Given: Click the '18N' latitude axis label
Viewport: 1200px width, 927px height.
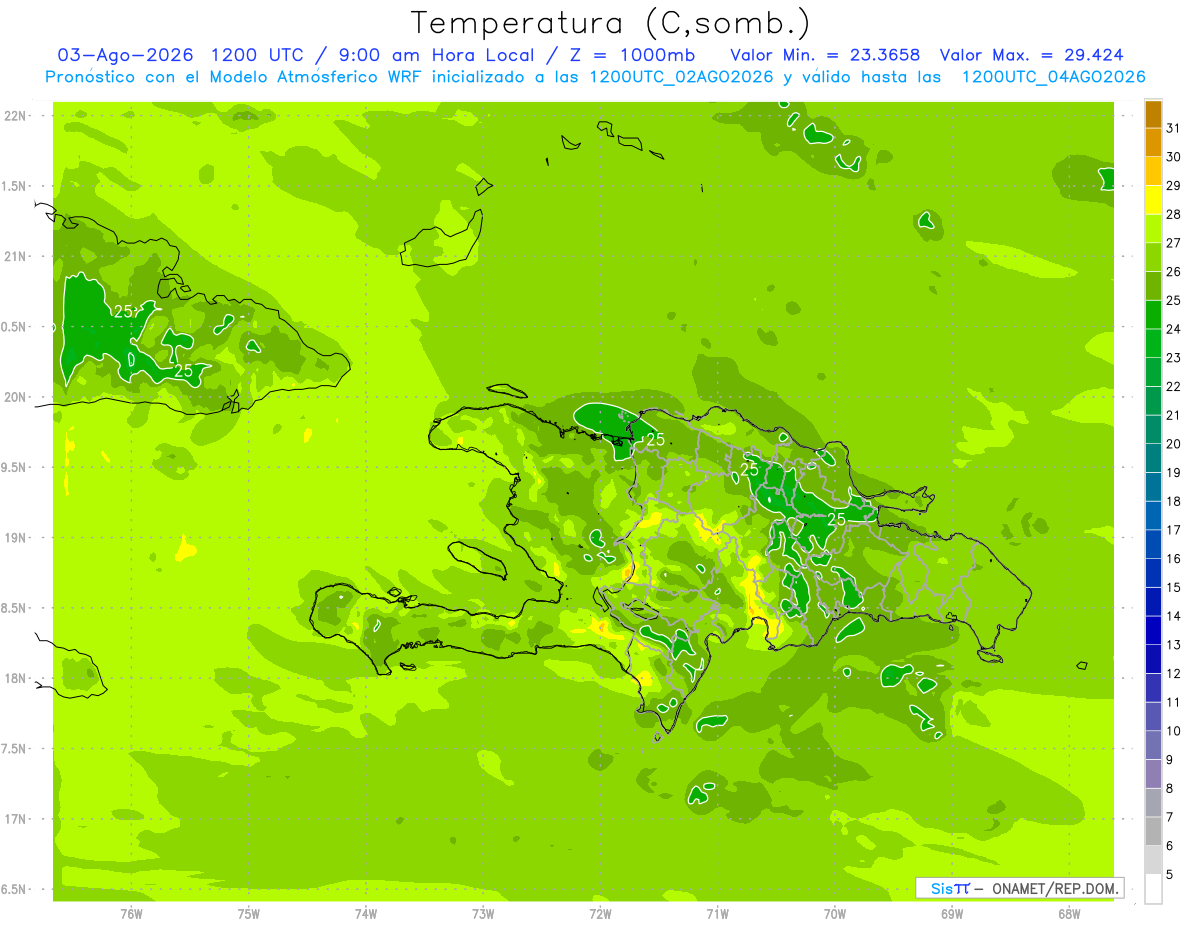Looking at the screenshot, I should (15, 679).
